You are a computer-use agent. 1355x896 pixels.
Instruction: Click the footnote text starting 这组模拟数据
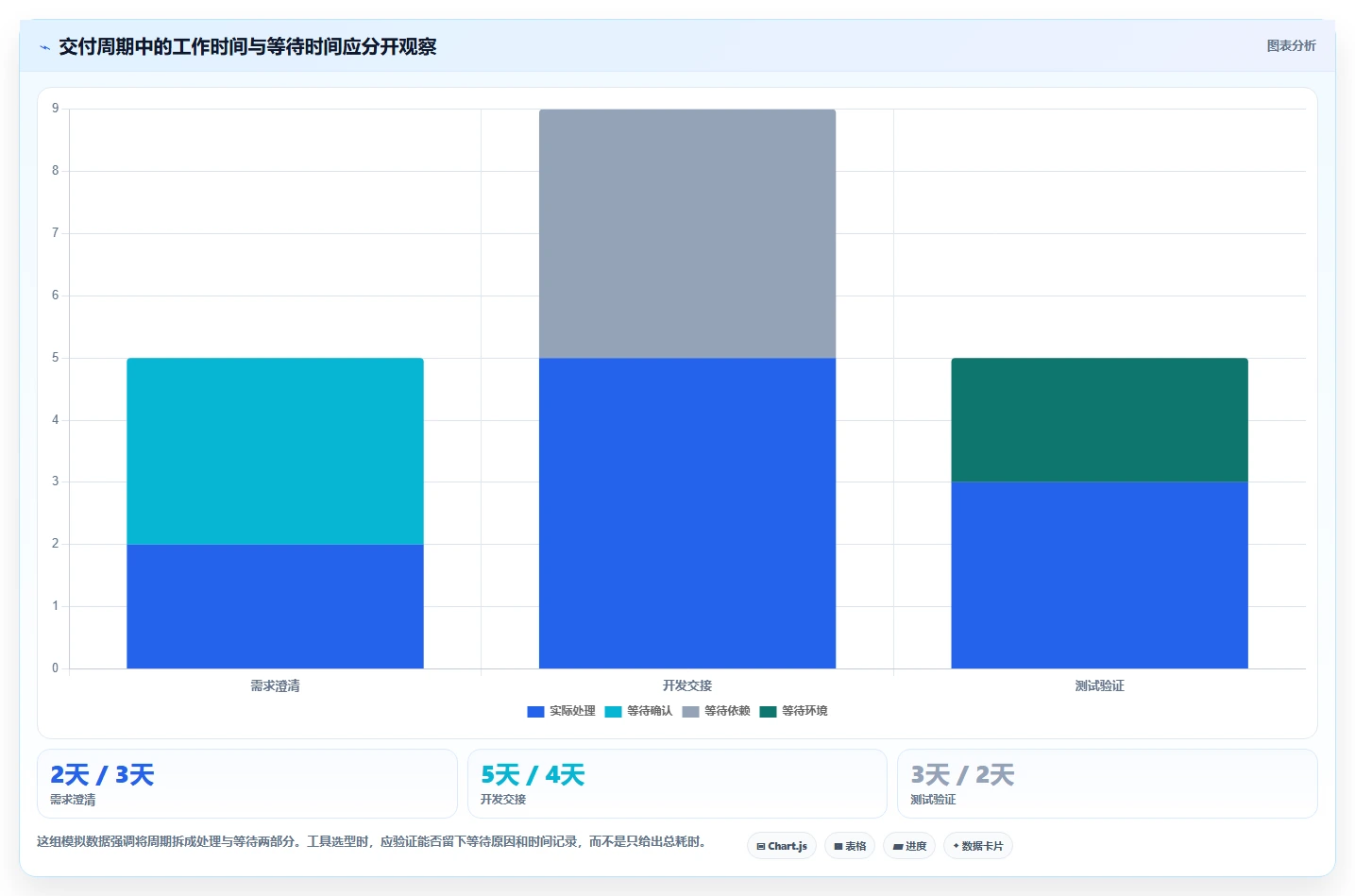pos(372,841)
